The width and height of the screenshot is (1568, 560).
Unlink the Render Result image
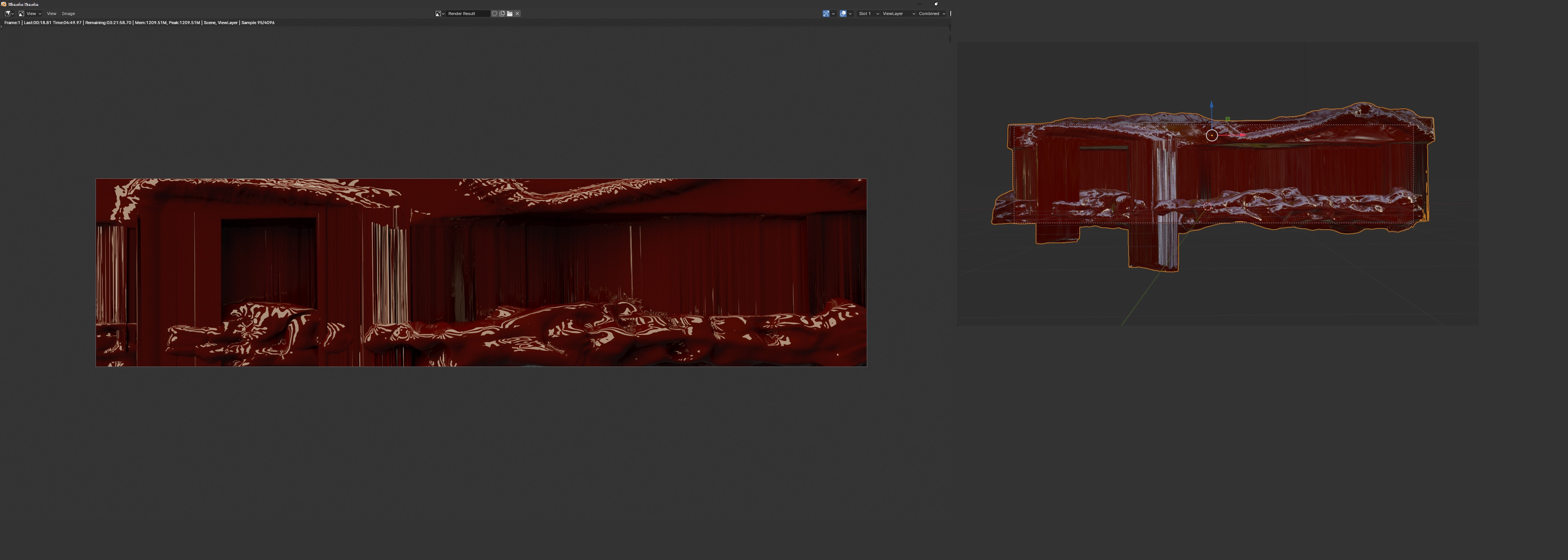click(x=517, y=14)
